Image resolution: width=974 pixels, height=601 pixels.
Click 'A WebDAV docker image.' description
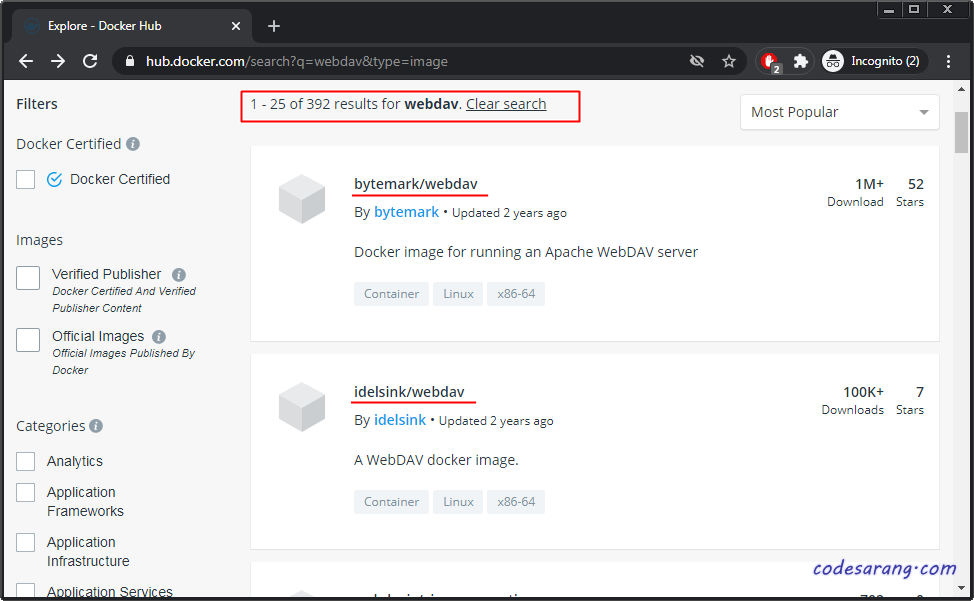point(436,460)
